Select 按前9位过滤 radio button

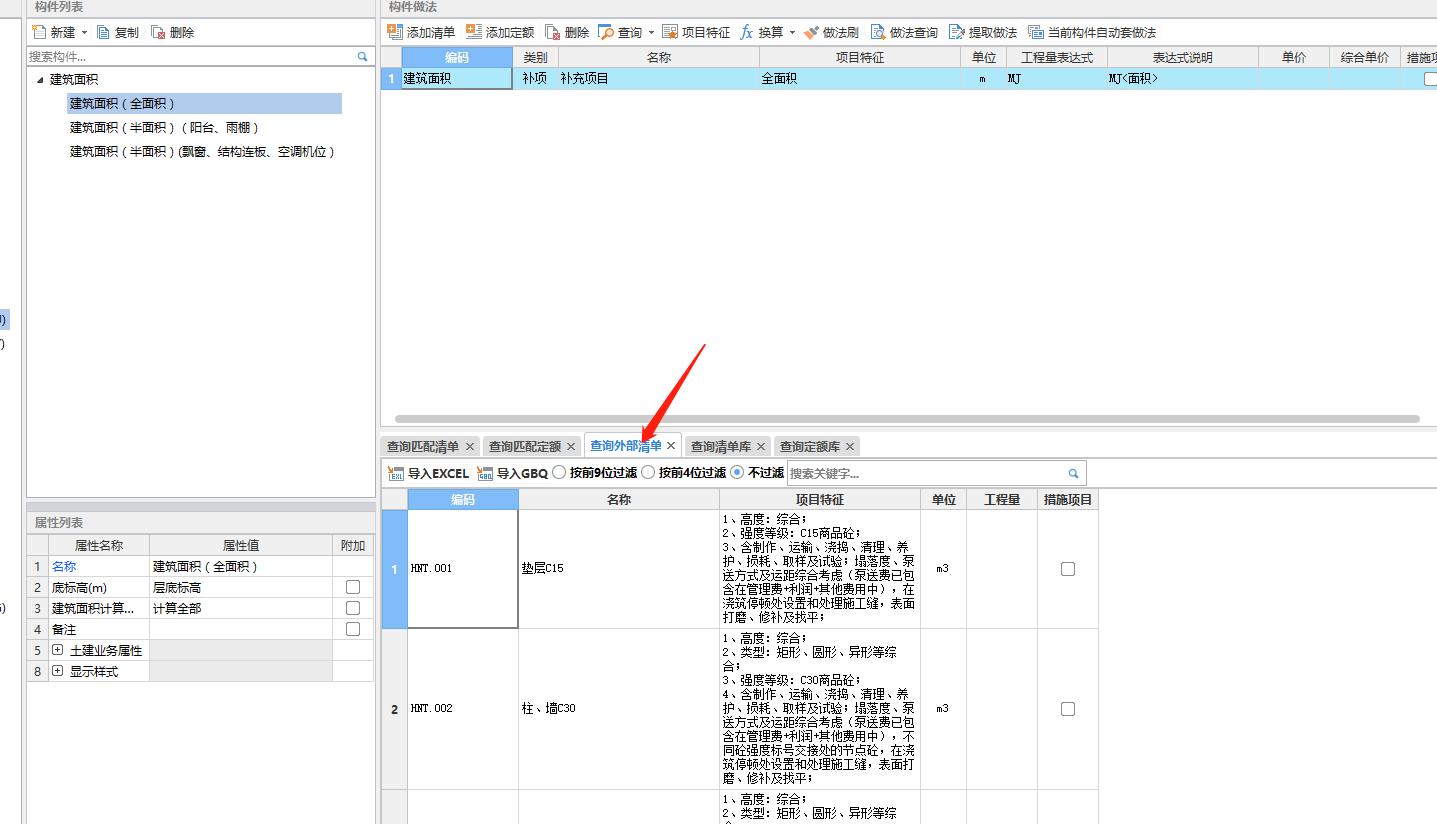(x=559, y=472)
